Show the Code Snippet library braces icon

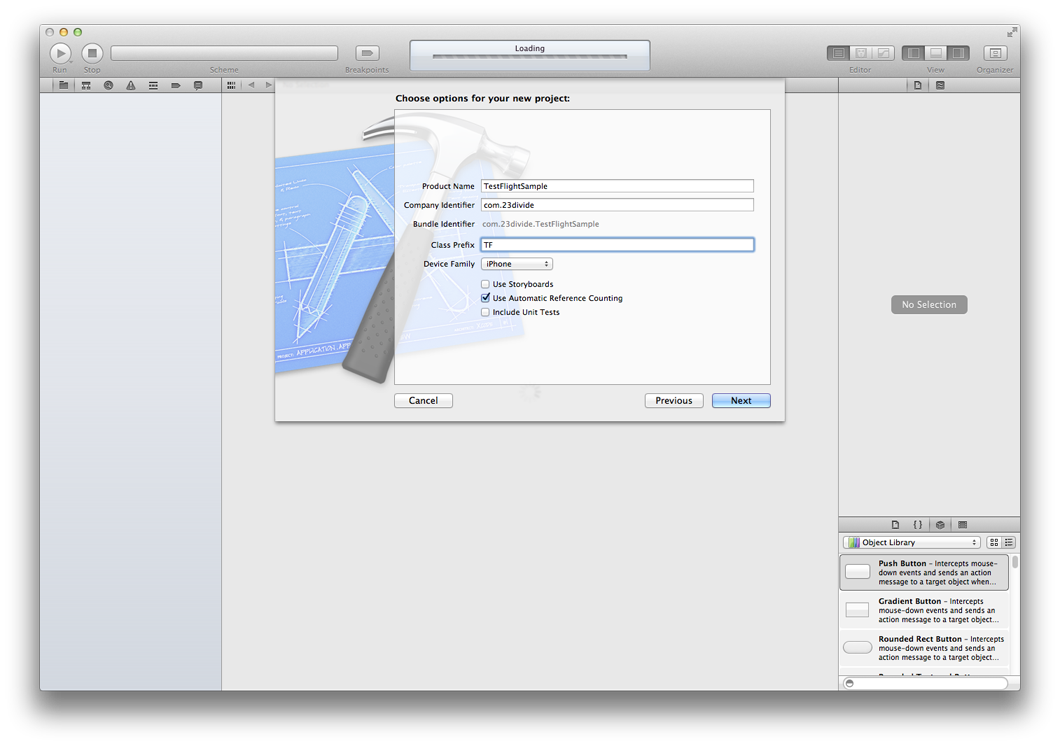tap(917, 524)
